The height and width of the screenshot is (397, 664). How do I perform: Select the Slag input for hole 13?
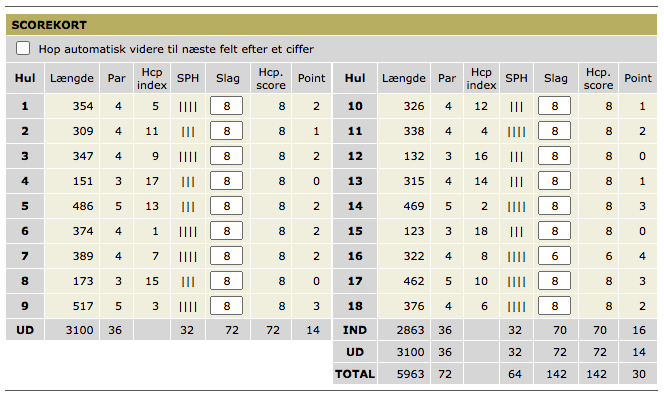pos(554,181)
